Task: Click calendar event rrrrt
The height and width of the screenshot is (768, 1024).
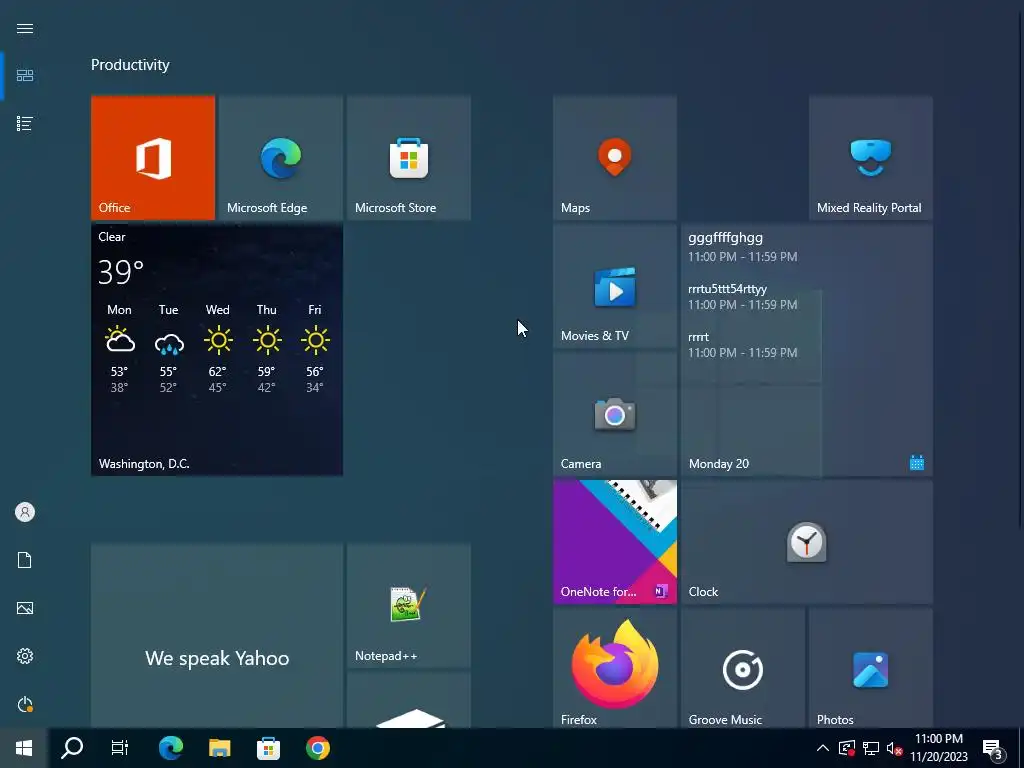Action: (x=743, y=344)
